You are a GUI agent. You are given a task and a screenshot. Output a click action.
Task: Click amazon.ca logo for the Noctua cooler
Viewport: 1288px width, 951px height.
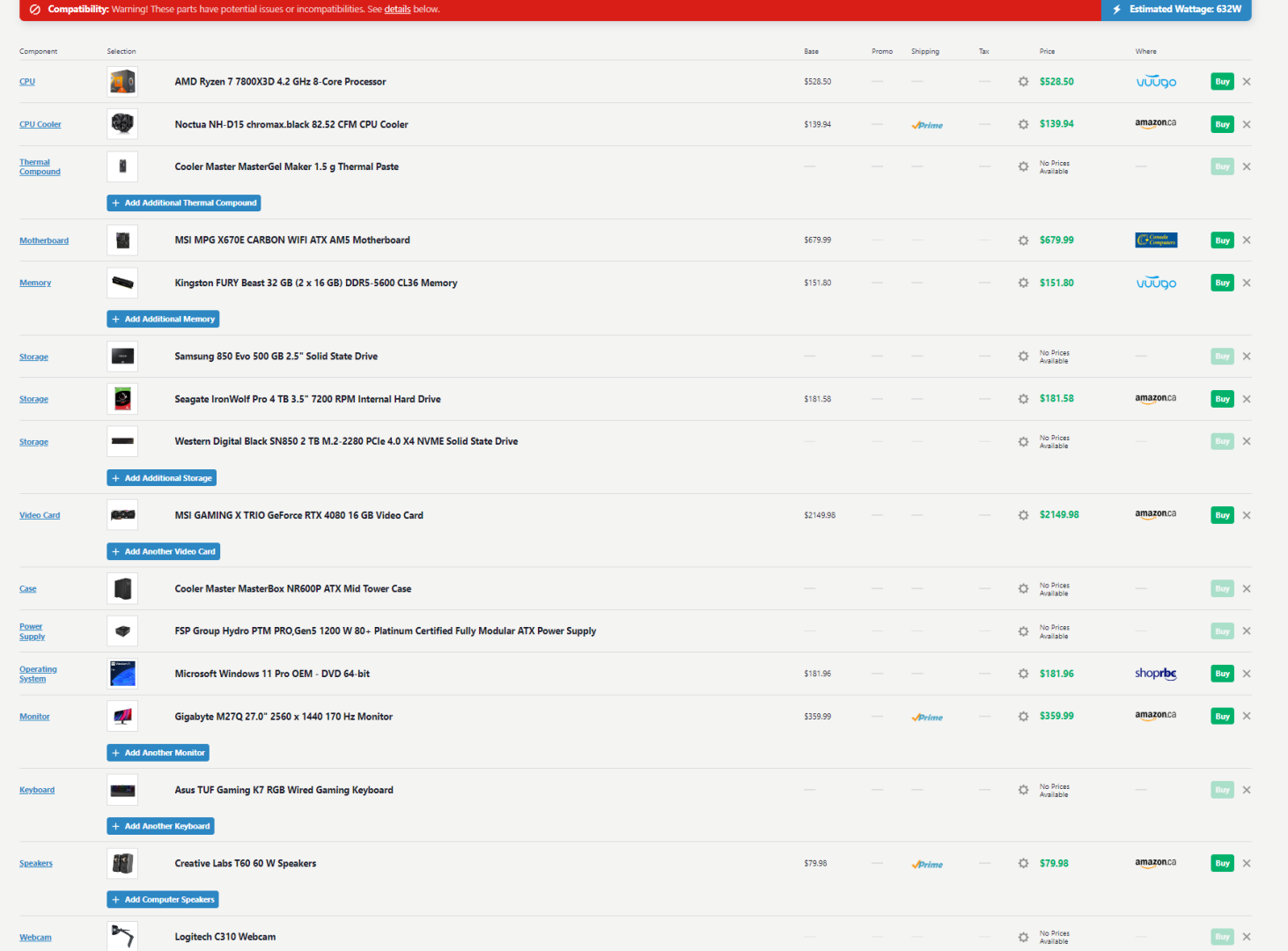1156,124
